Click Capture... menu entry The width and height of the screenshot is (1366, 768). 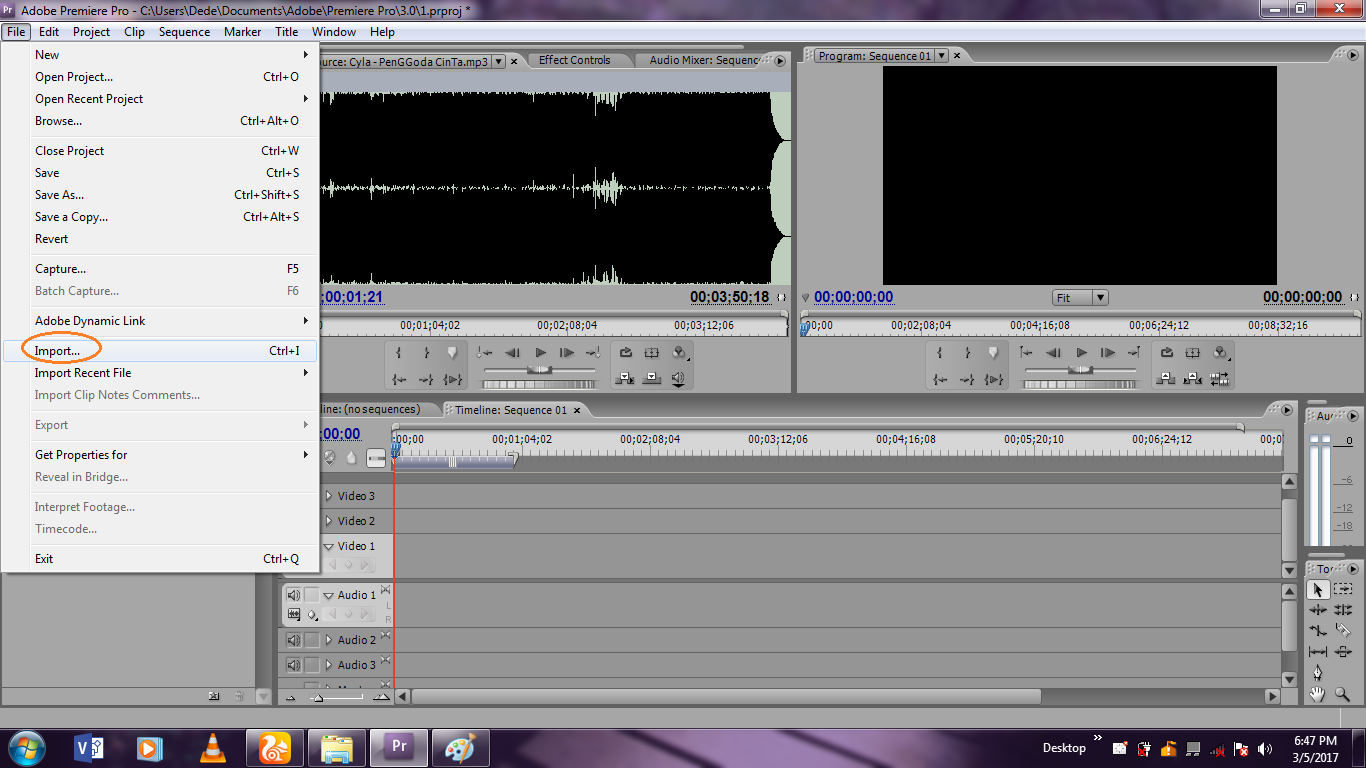coord(160,269)
